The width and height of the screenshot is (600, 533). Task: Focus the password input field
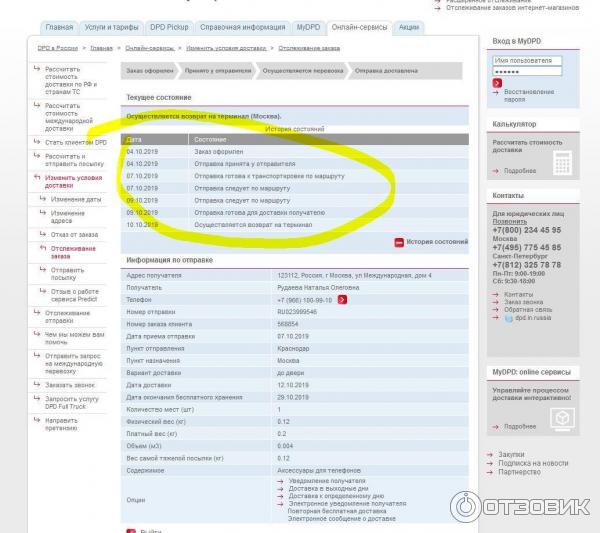pyautogui.click(x=527, y=71)
